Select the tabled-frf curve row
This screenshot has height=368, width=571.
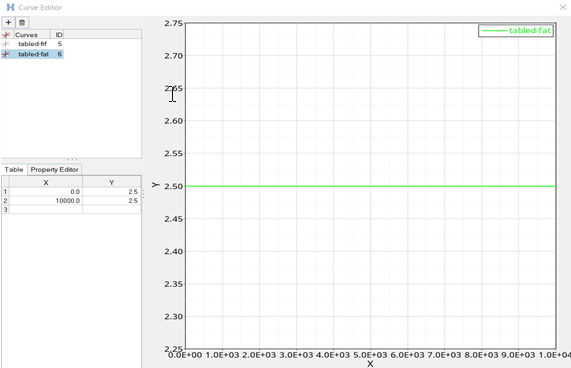point(32,44)
